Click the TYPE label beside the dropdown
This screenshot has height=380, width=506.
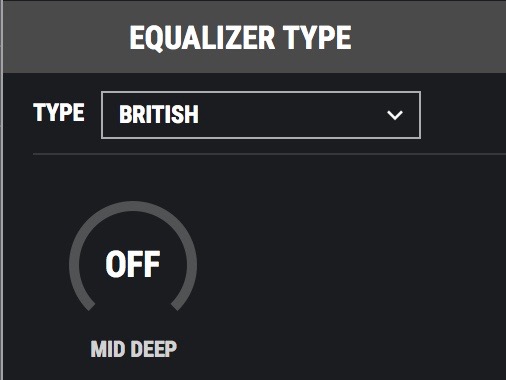pos(59,112)
